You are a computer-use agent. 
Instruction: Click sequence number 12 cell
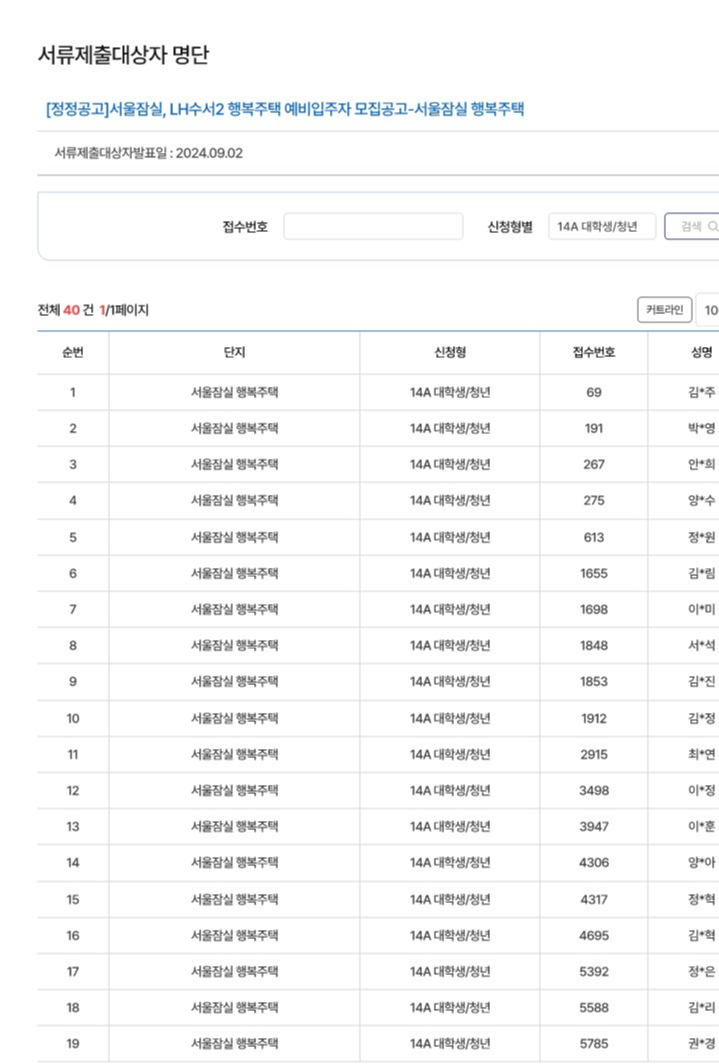click(x=73, y=790)
